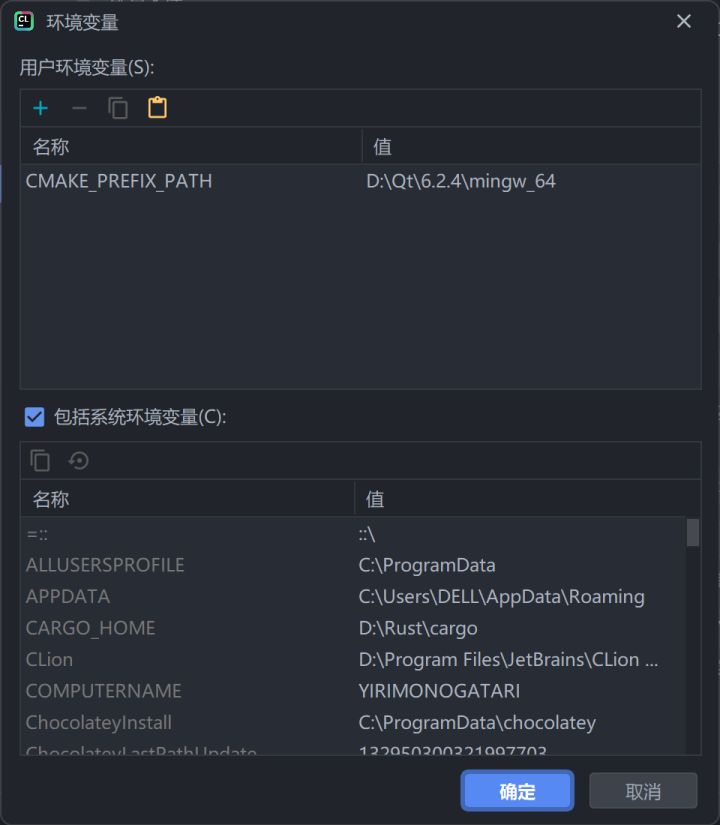Select the COMPUTERNAME system variable row
Screen dimensions: 720x825
point(104,691)
